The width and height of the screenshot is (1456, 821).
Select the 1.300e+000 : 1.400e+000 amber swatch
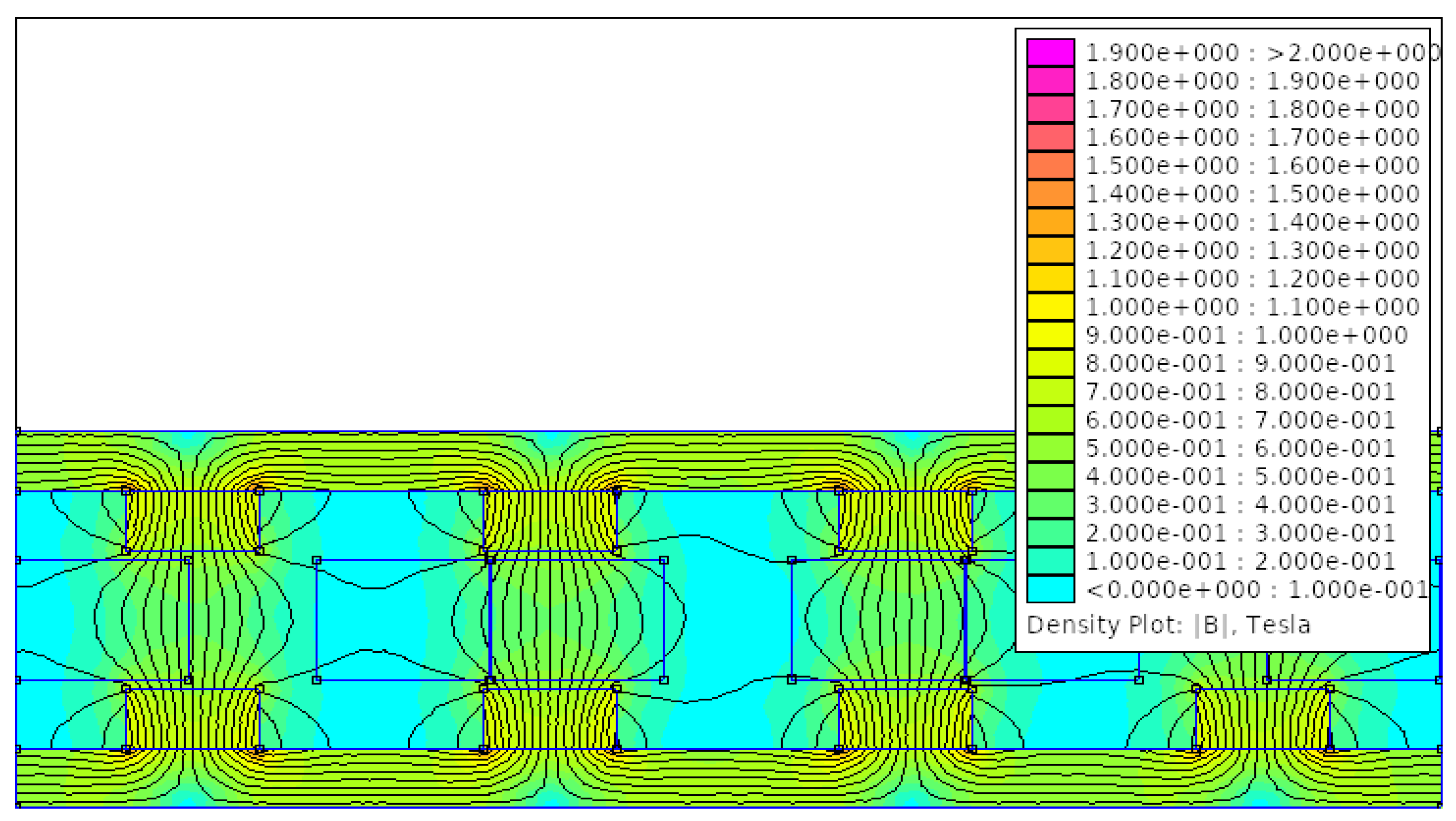(x=1050, y=222)
